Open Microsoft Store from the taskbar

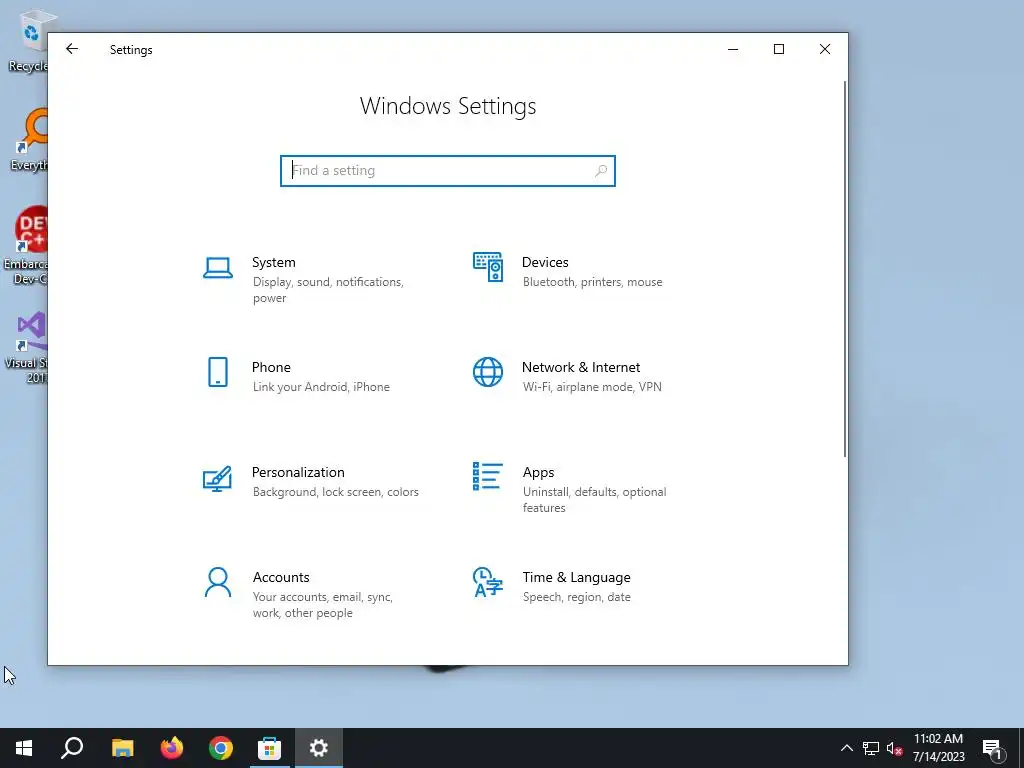[x=269, y=748]
